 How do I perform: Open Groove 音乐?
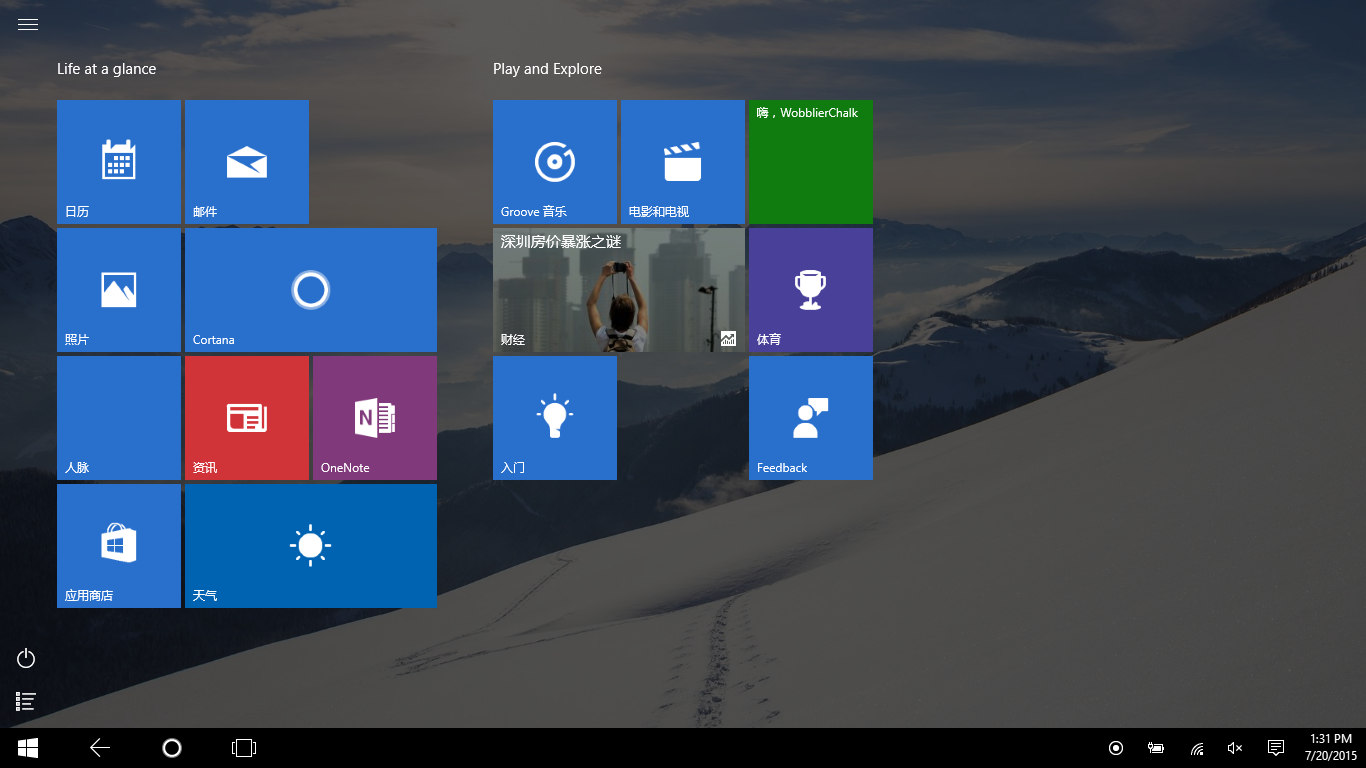554,161
